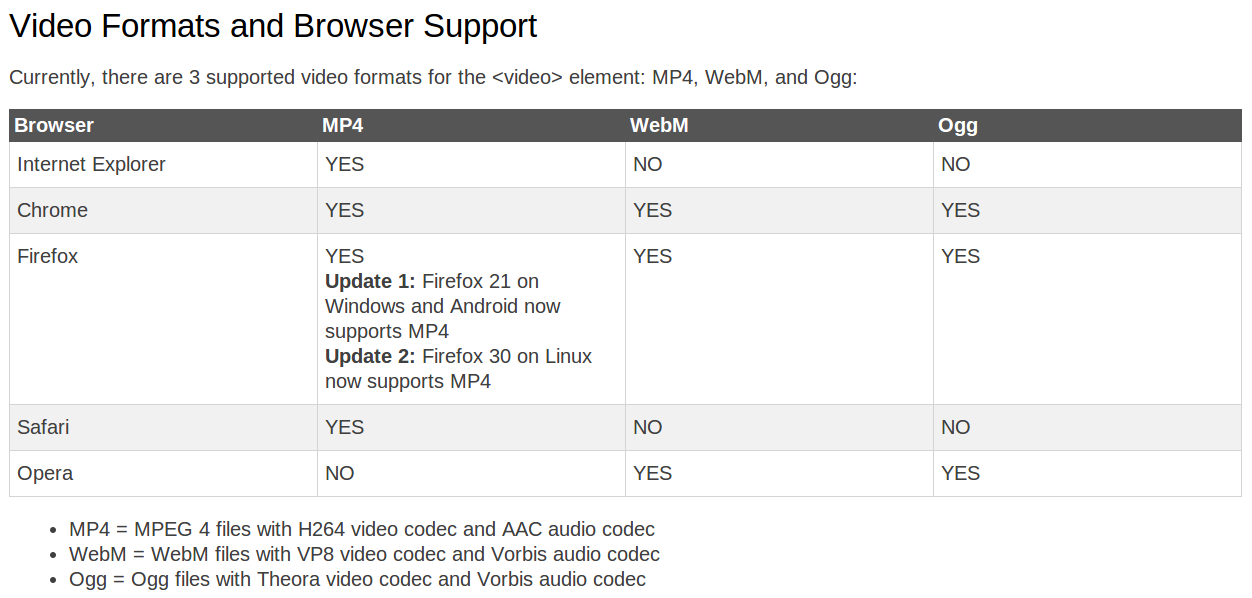Click the "Update 1:" bold text
Image resolution: width=1252 pixels, height=598 pixels.
pyautogui.click(x=370, y=281)
